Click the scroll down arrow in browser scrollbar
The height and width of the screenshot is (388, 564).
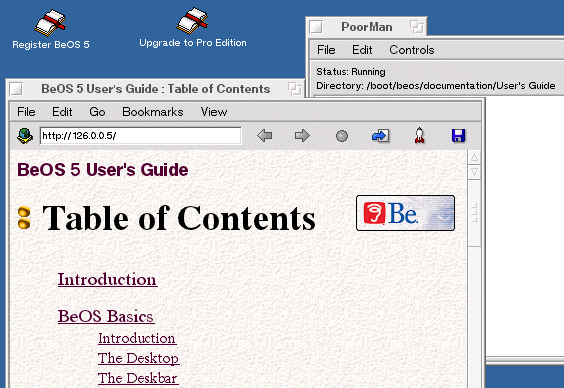(x=474, y=172)
